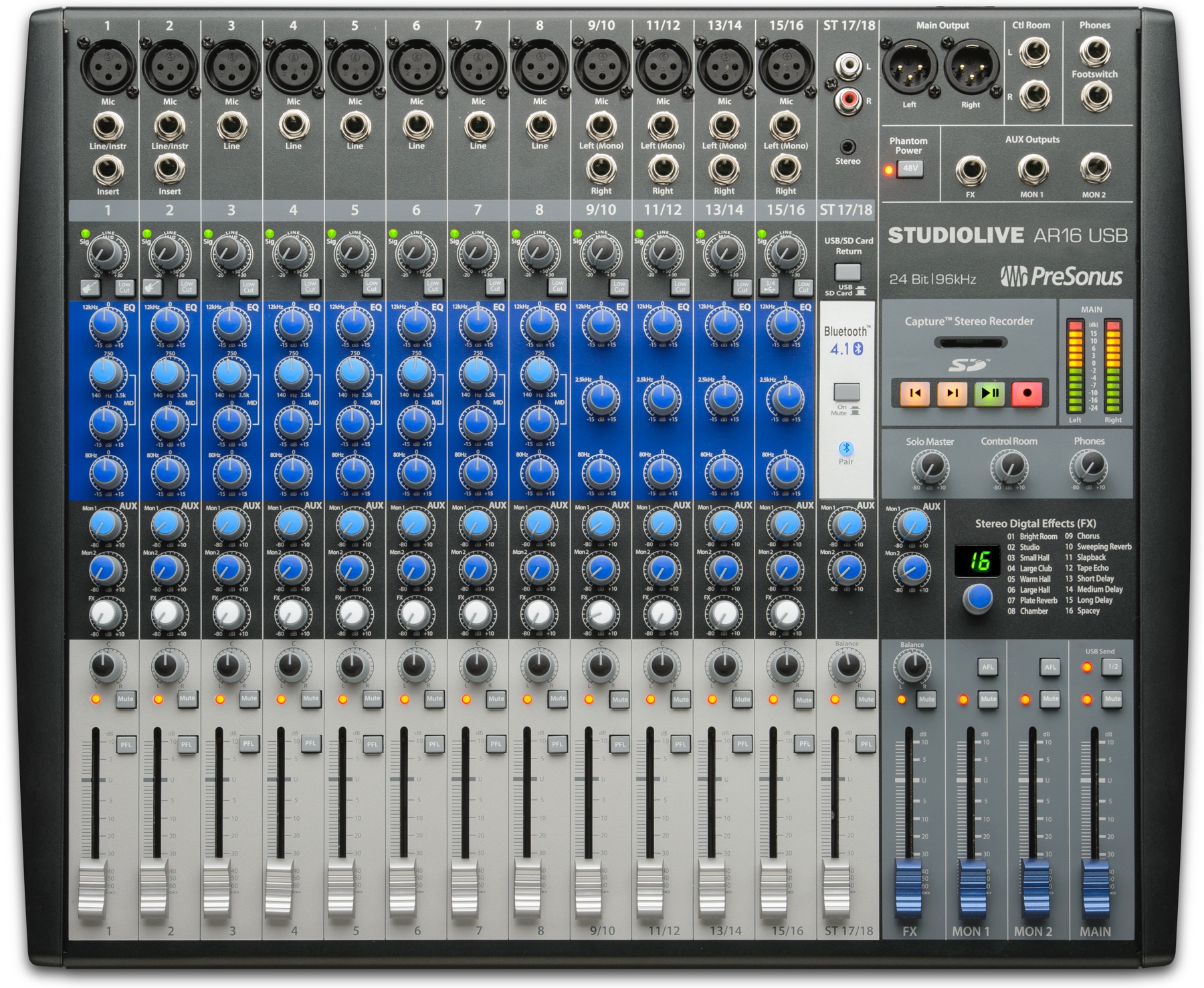This screenshot has width=1204, height=988.
Task: Toggle the 48V phantom power switch
Action: pos(910,169)
